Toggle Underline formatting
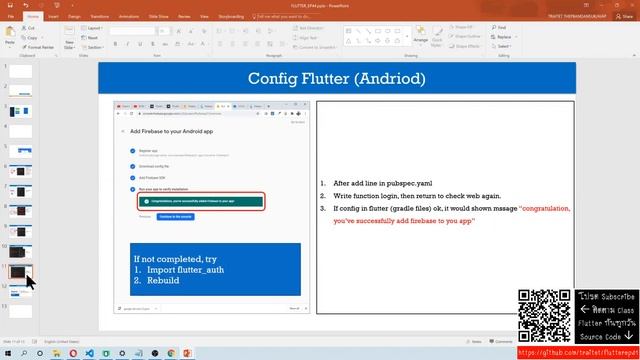The height and width of the screenshot is (360, 640). coord(140,44)
